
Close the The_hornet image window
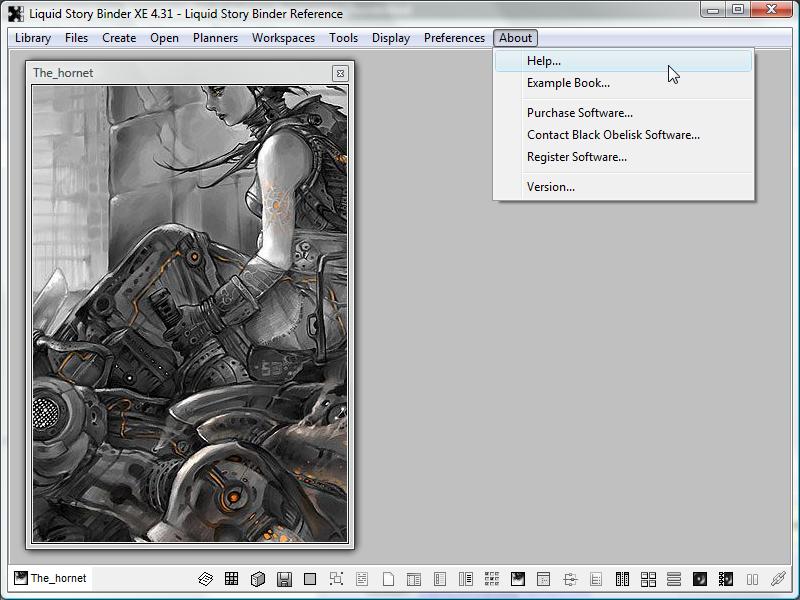pyautogui.click(x=340, y=73)
